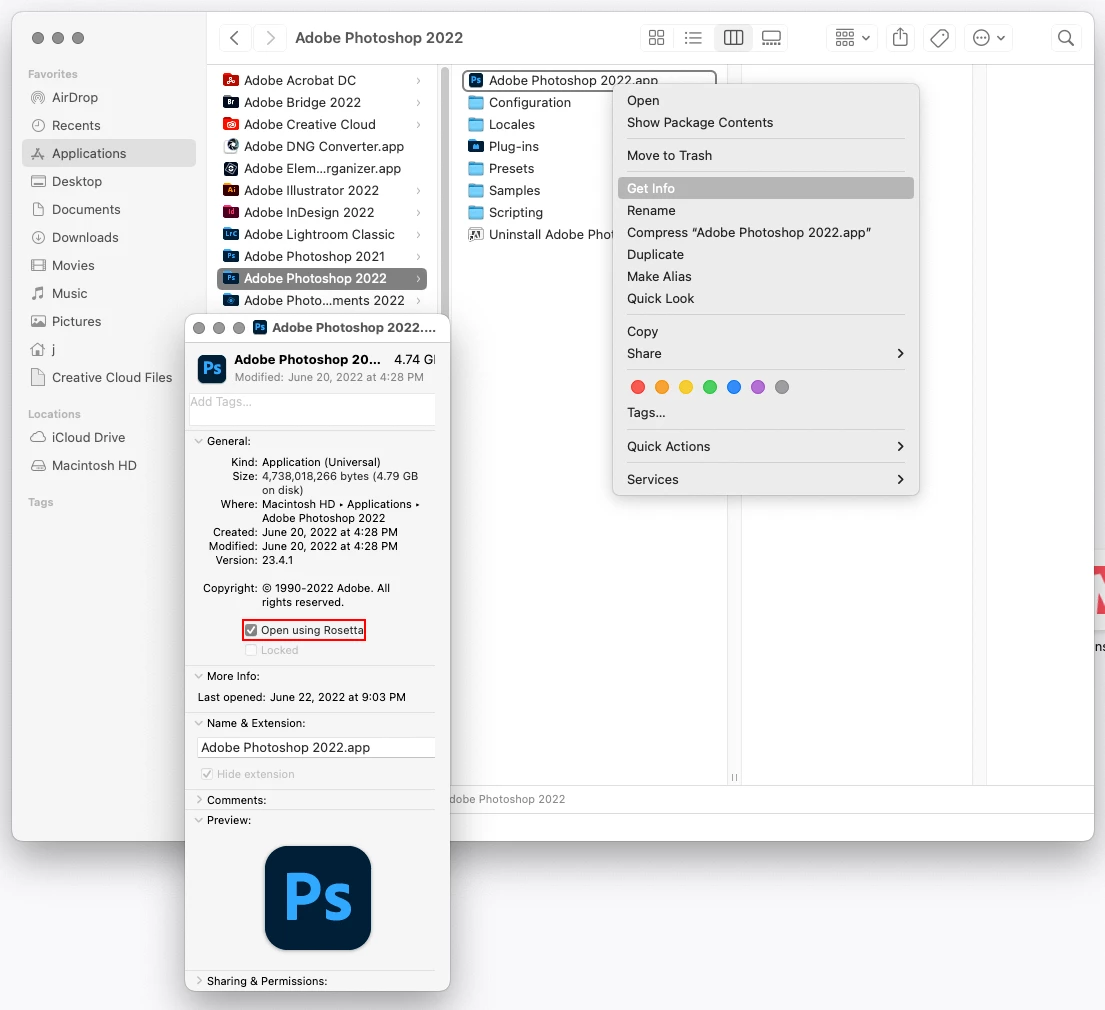Open Macintosh HD in the sidebar

pos(109,465)
